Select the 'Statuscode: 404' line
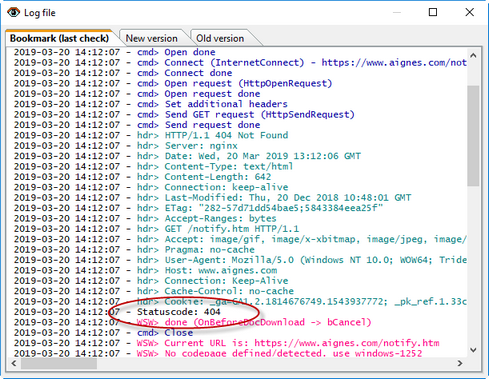 [x=117, y=312]
